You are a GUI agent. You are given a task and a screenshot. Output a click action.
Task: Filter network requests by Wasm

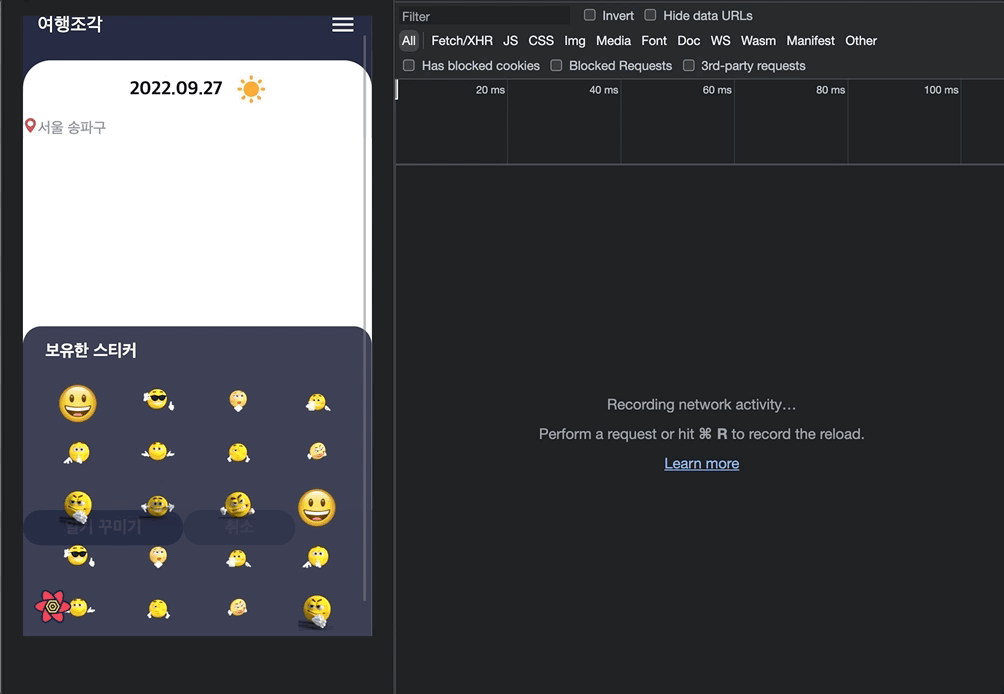(758, 41)
